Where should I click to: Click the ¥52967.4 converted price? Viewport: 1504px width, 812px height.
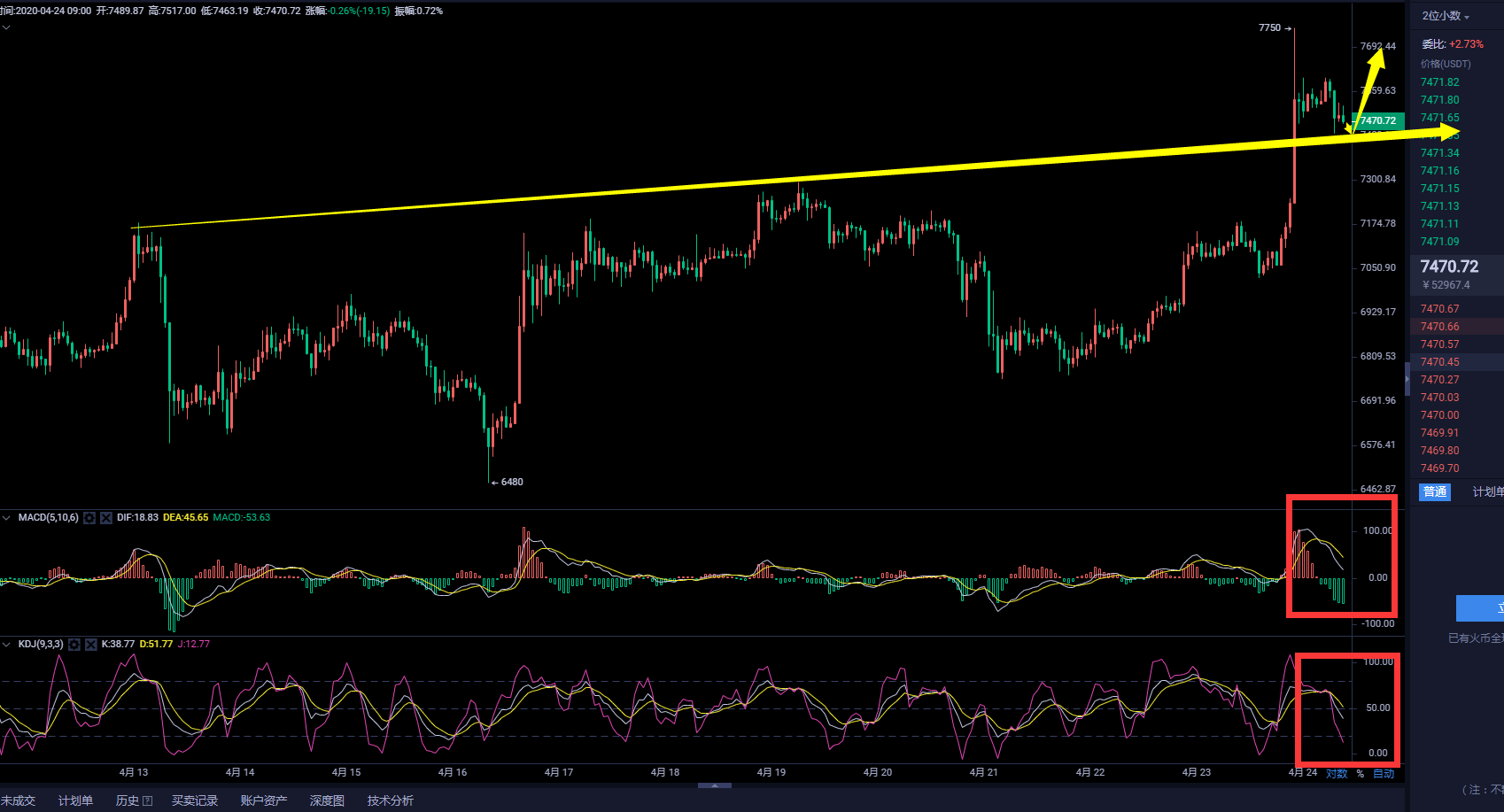tap(1446, 285)
